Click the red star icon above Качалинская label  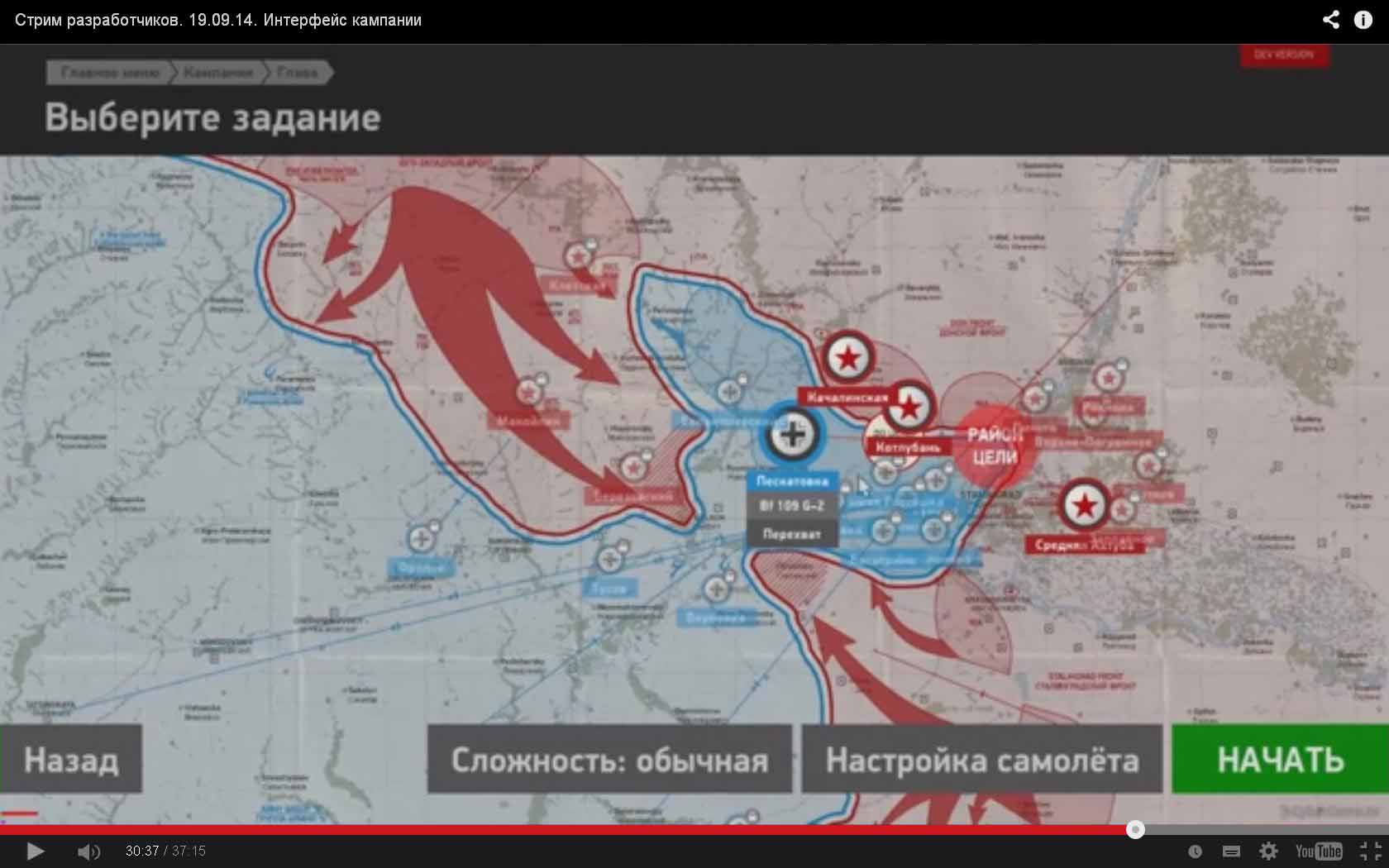(x=848, y=358)
